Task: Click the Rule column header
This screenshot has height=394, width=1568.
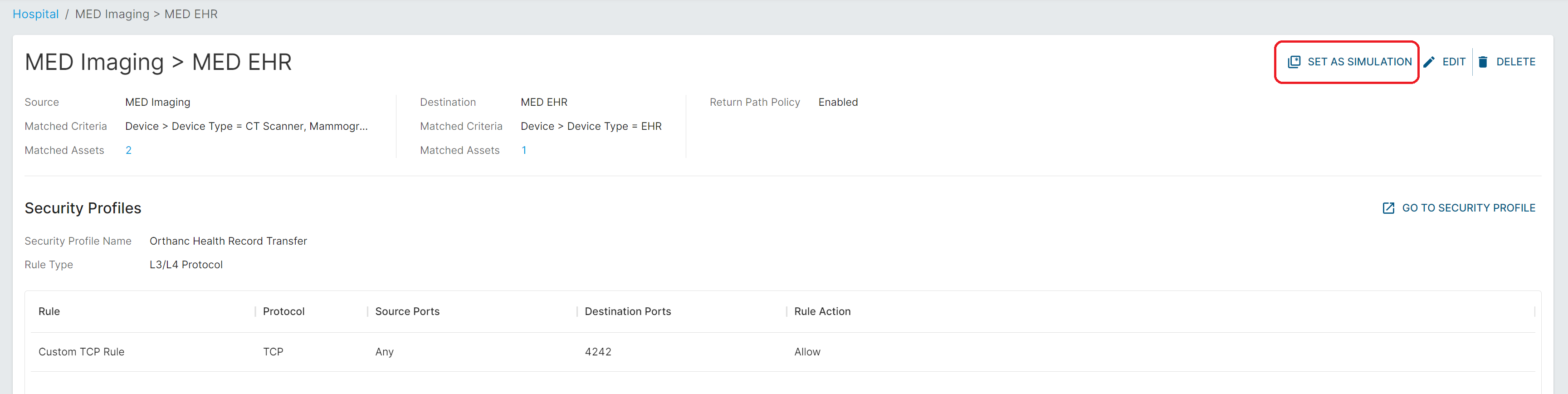Action: [49, 311]
